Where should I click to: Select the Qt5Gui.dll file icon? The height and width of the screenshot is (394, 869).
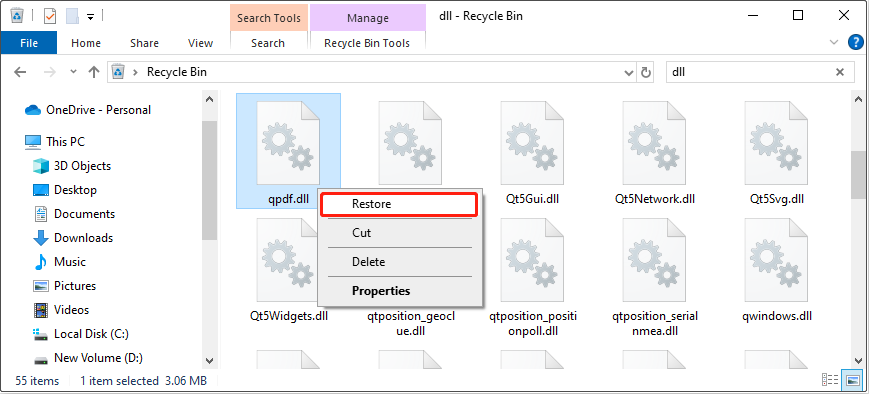[x=532, y=143]
